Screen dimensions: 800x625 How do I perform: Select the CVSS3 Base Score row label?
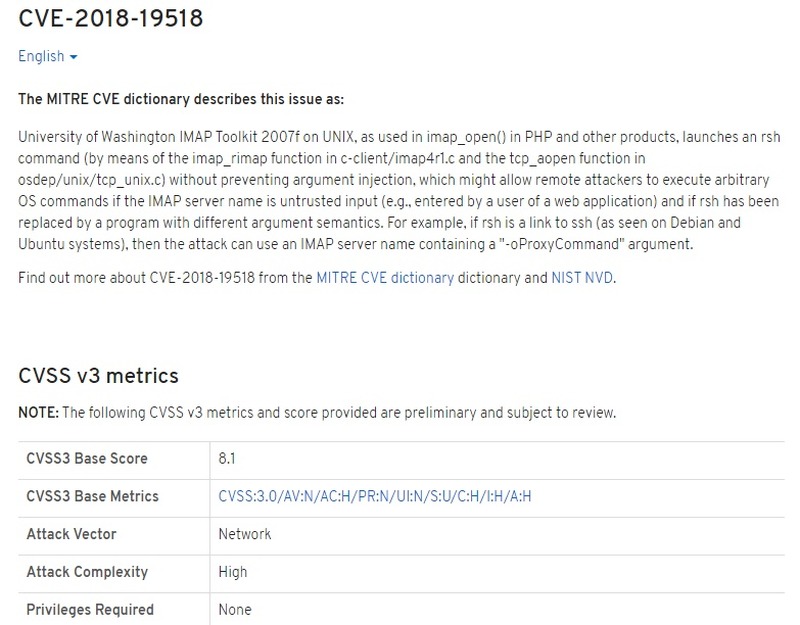(x=87, y=459)
